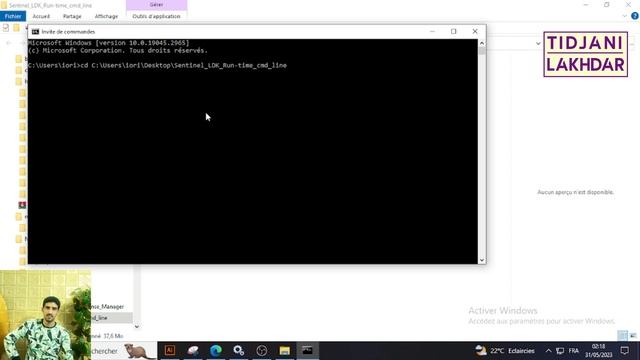
Task: Click the command prompt scrollbar thumb
Action: [x=482, y=51]
